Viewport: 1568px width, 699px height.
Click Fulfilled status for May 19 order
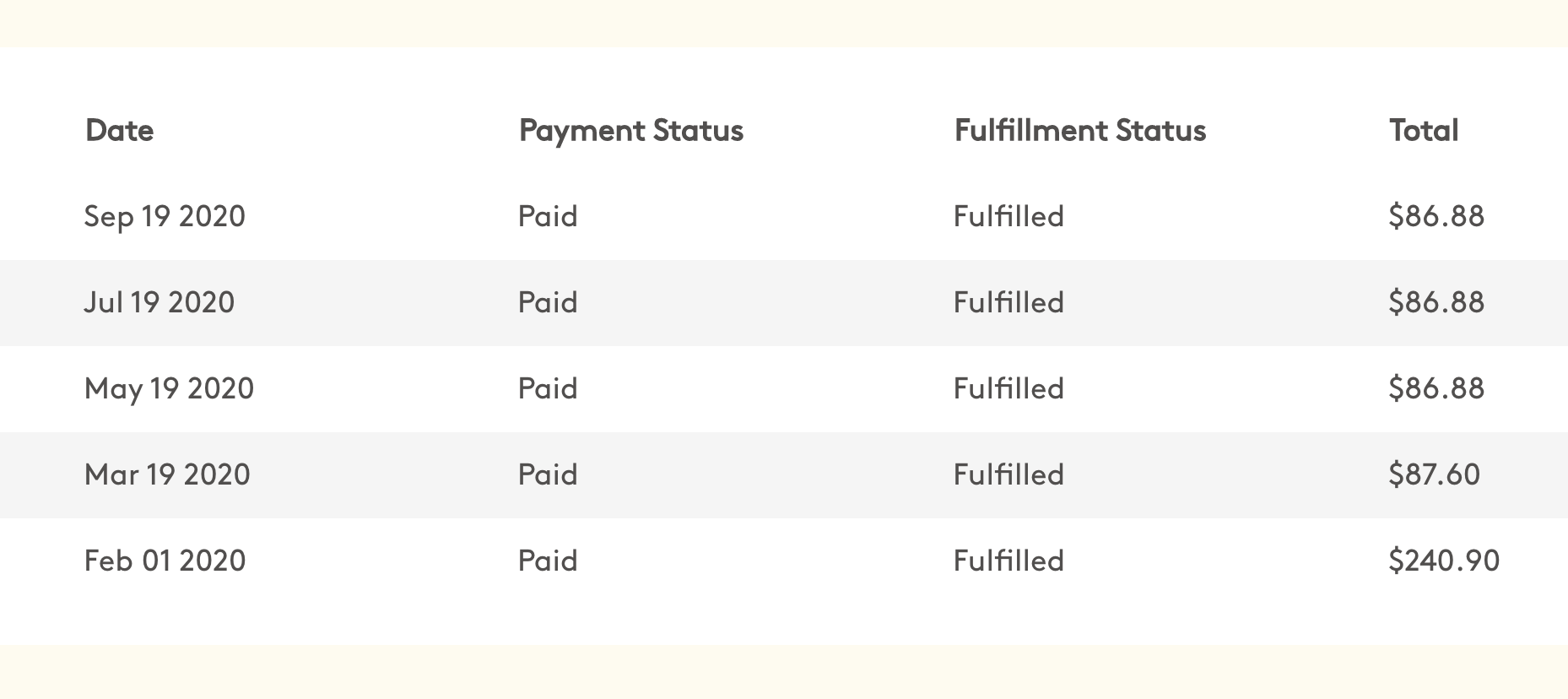pyautogui.click(x=1008, y=388)
